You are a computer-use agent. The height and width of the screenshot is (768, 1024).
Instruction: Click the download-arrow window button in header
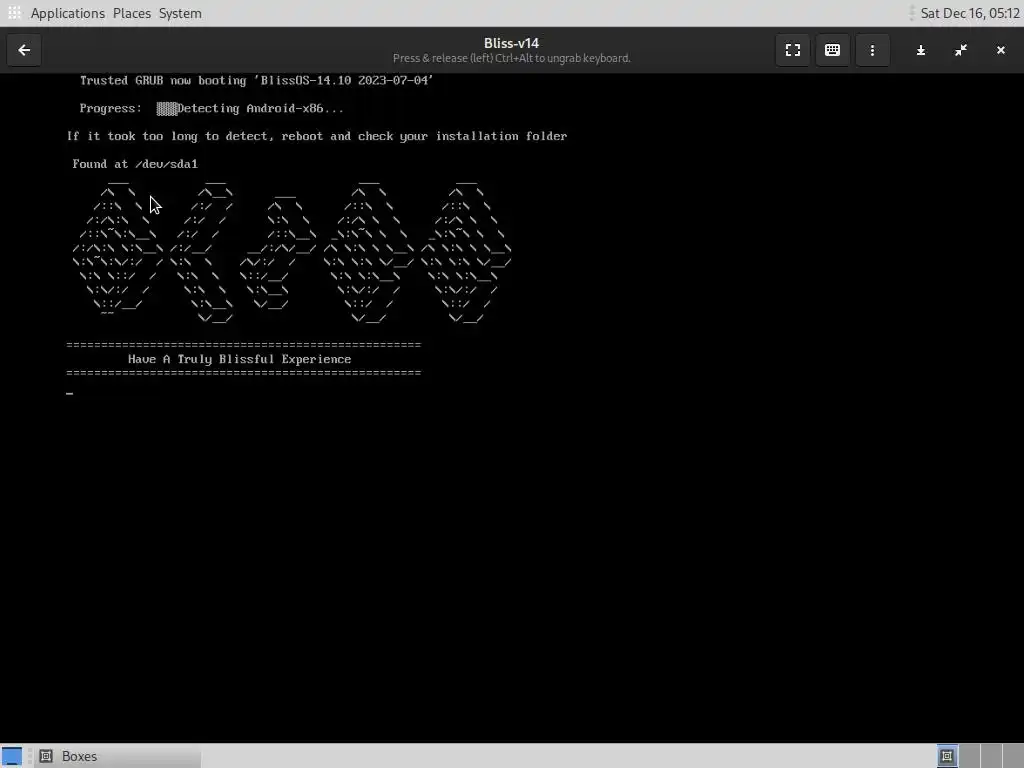point(921,50)
